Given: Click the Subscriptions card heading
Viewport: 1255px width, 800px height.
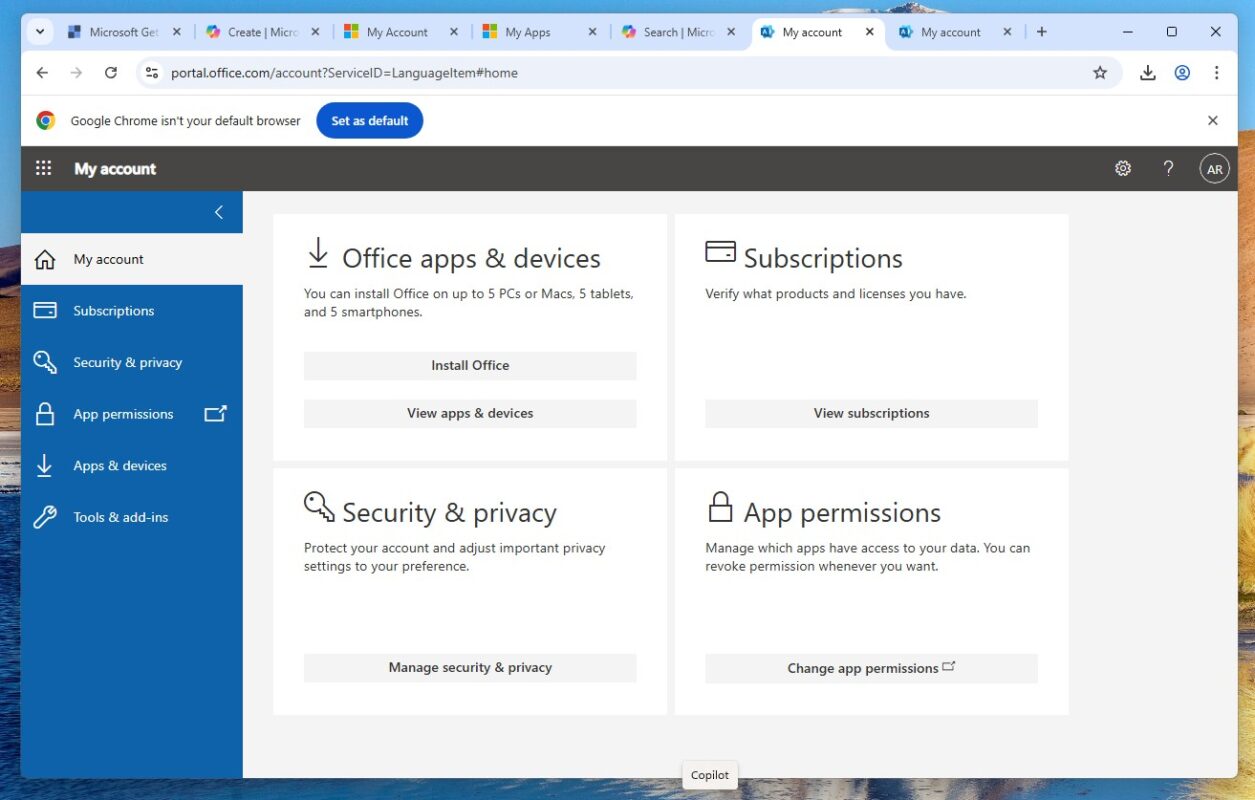Looking at the screenshot, I should tap(823, 258).
